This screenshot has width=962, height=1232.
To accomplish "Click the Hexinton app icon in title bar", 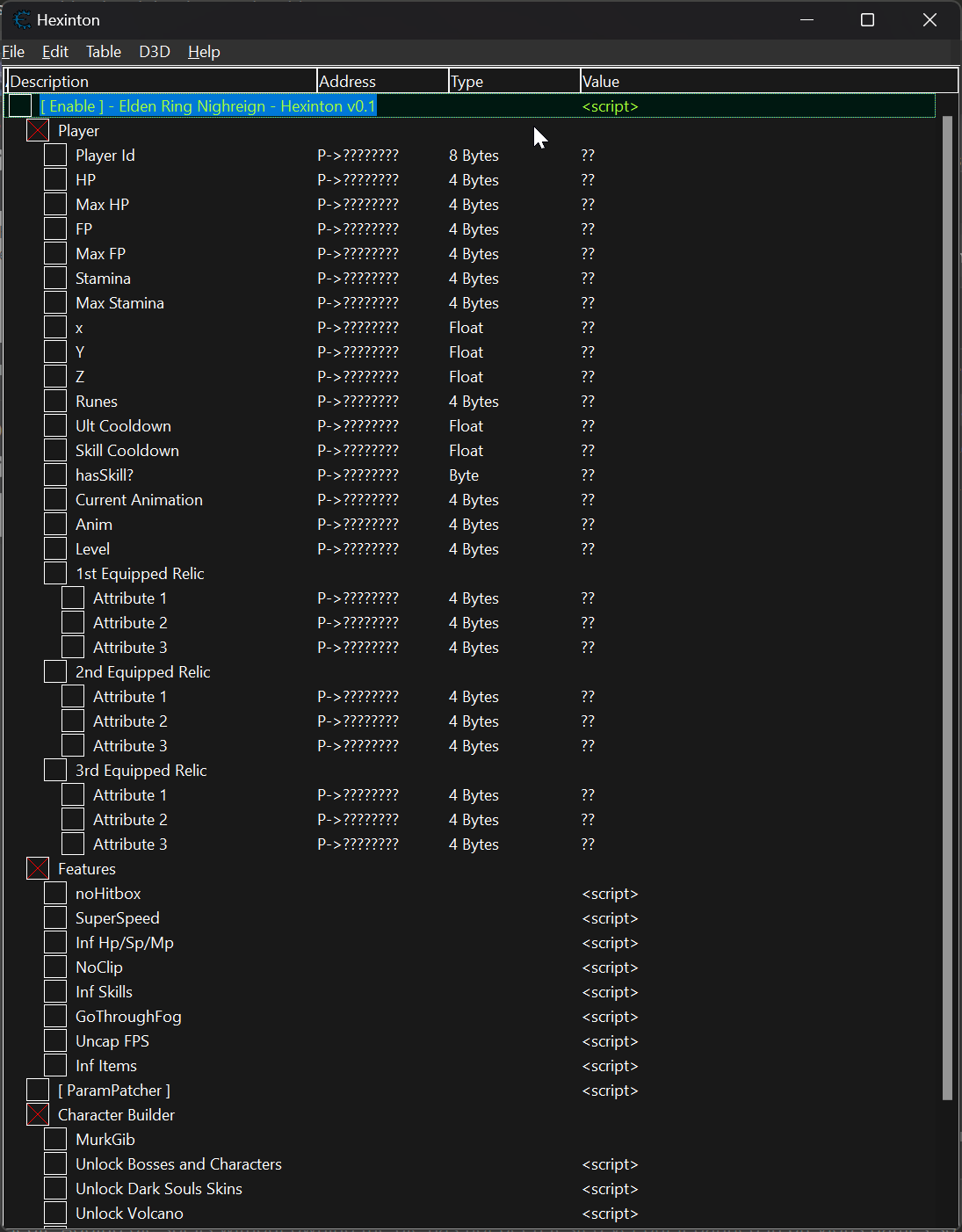I will click(x=22, y=19).
